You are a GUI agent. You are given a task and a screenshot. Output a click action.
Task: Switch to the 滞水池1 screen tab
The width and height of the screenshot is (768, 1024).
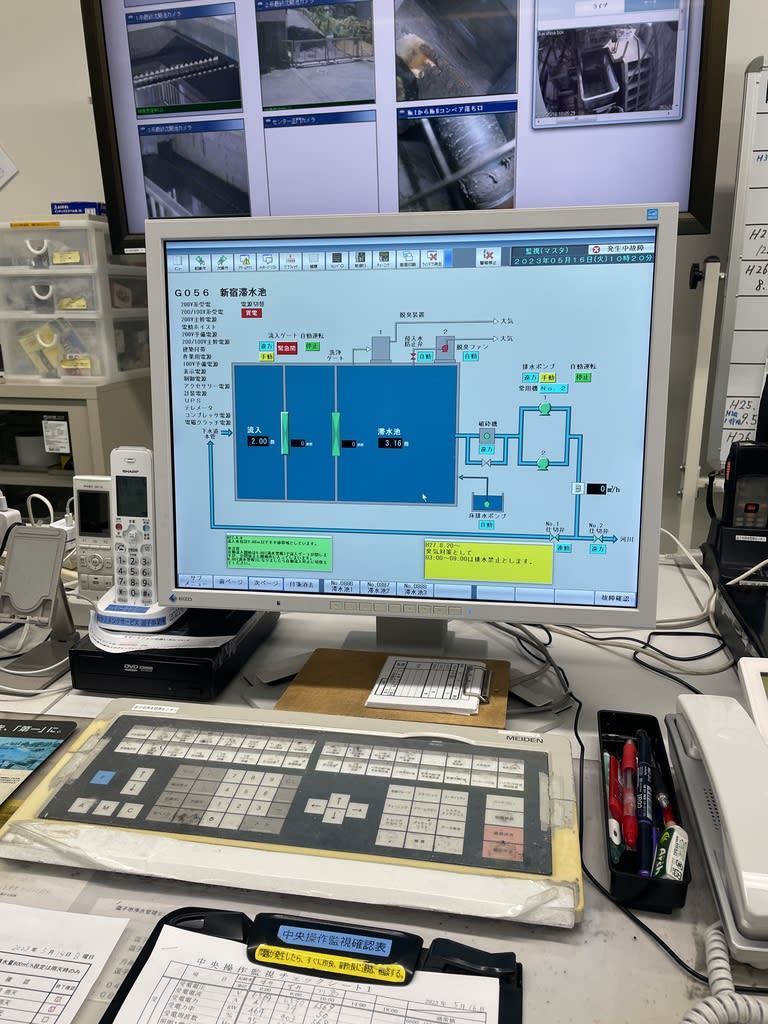[x=342, y=586]
